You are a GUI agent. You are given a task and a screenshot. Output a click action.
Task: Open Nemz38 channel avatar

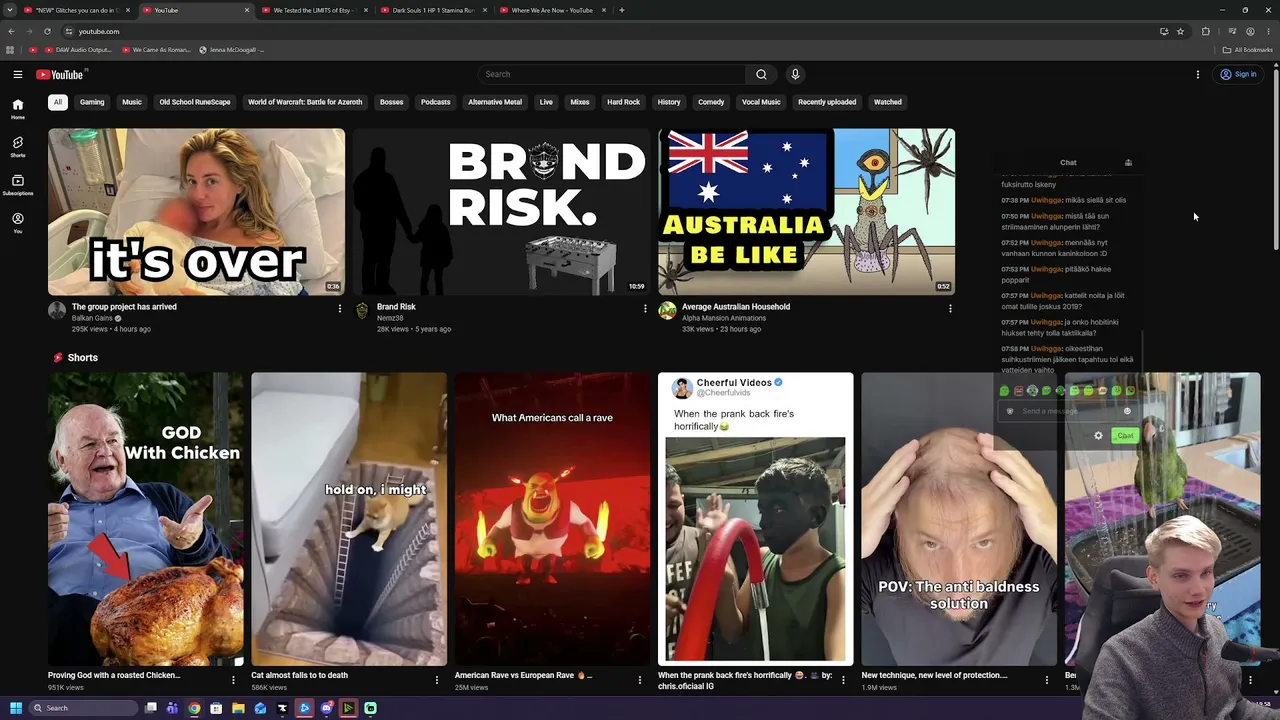coord(362,311)
